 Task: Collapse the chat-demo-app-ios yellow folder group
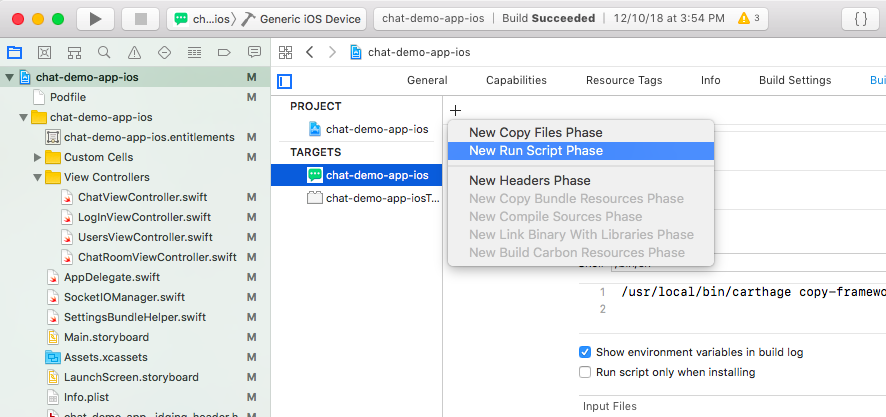(x=23, y=118)
